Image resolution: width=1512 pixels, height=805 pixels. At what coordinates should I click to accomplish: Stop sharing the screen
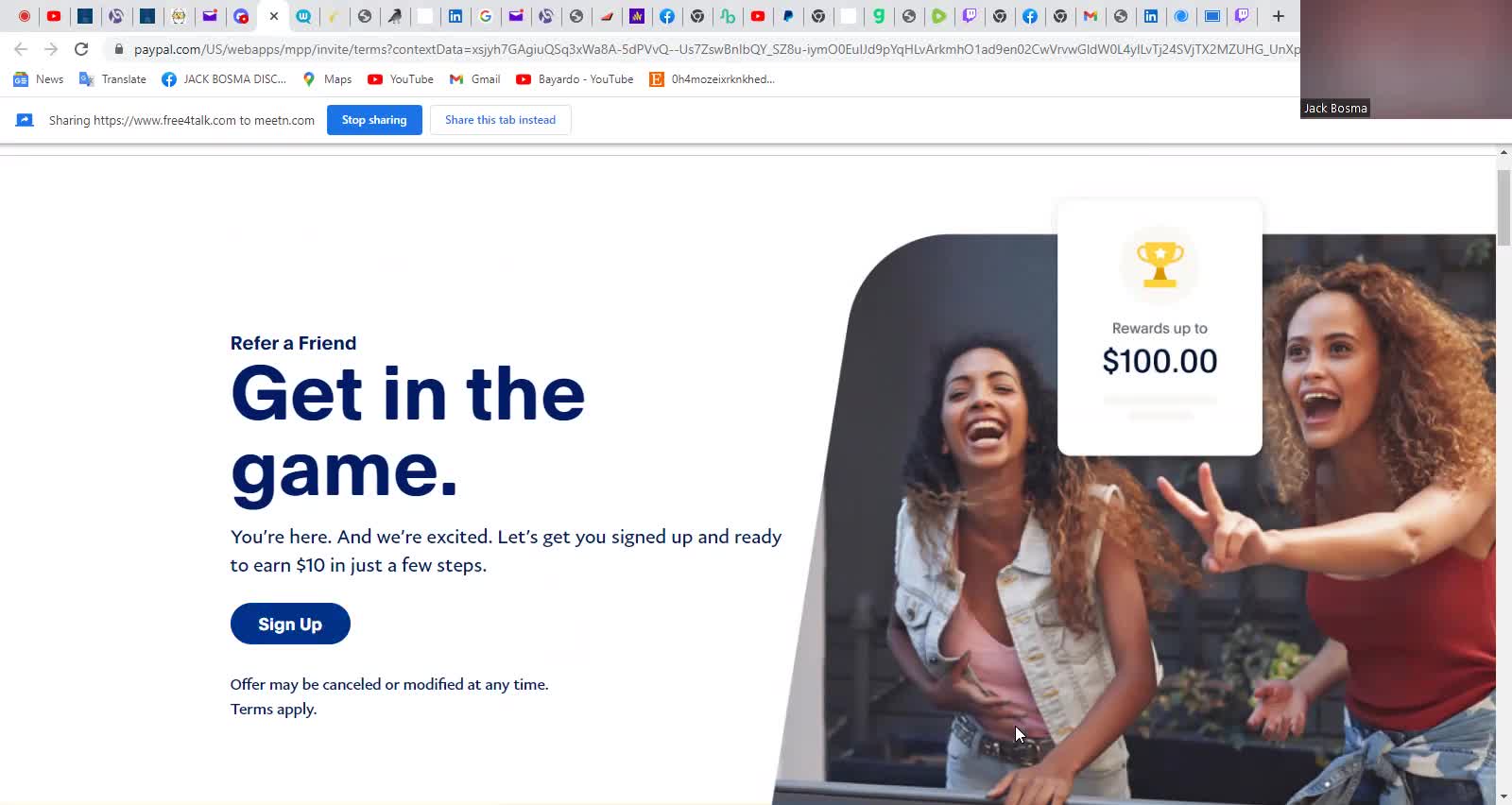(374, 120)
